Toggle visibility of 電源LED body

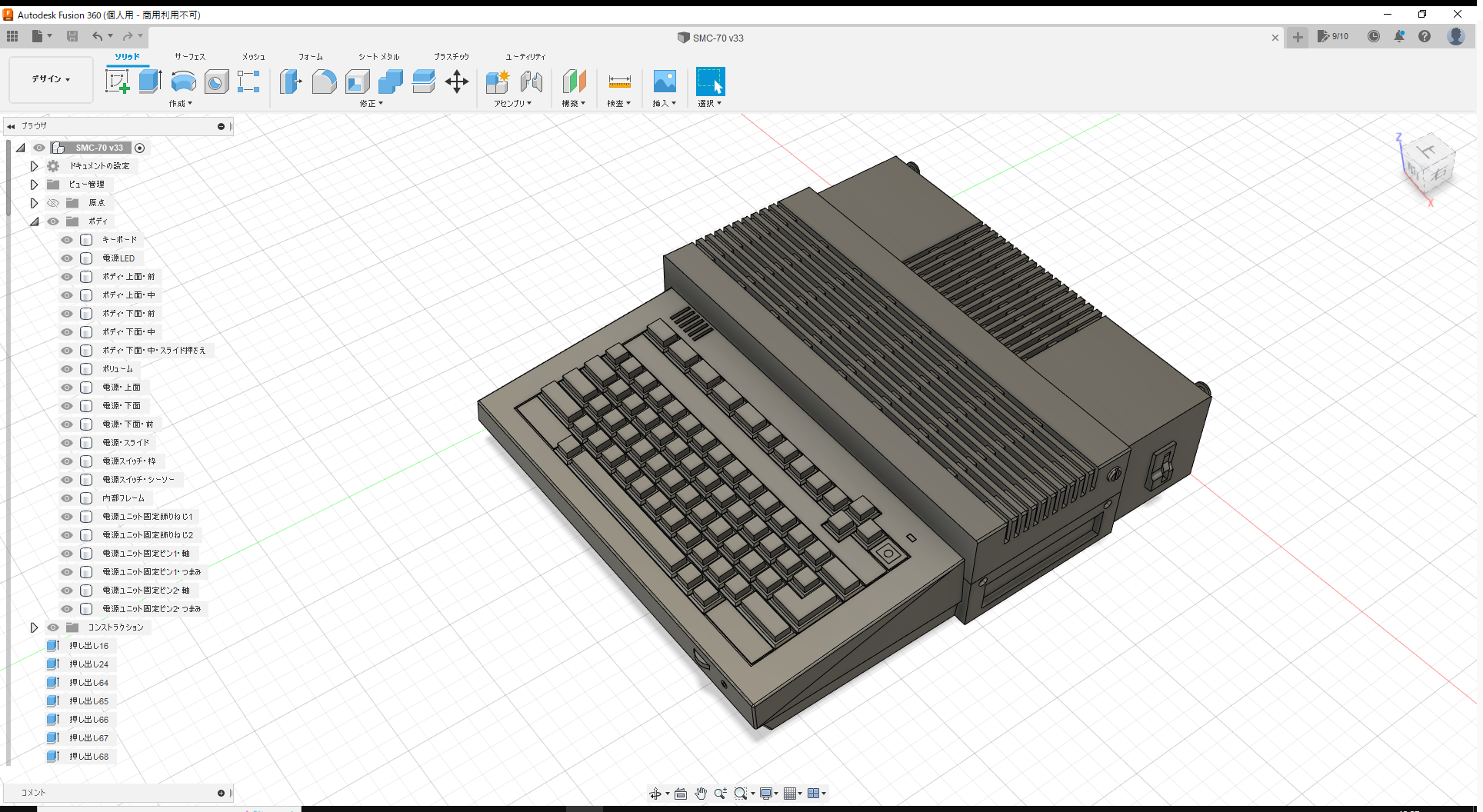(x=66, y=258)
